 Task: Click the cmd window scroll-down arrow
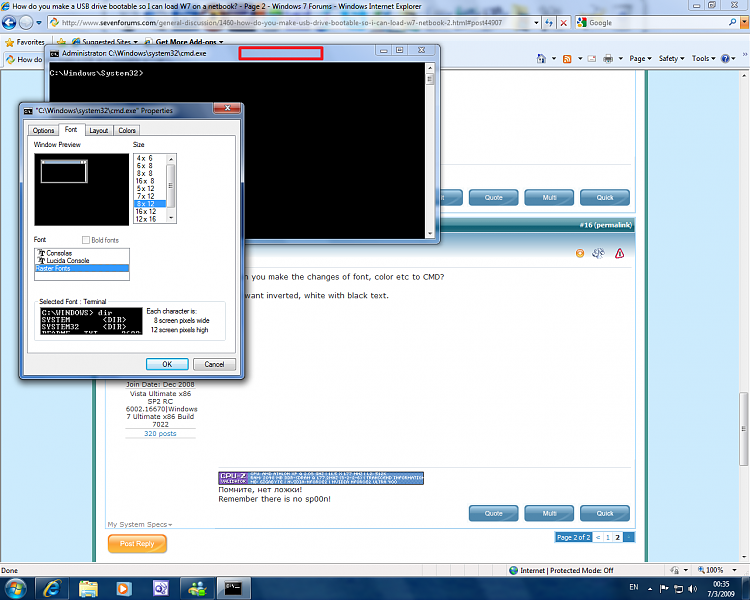[x=430, y=233]
